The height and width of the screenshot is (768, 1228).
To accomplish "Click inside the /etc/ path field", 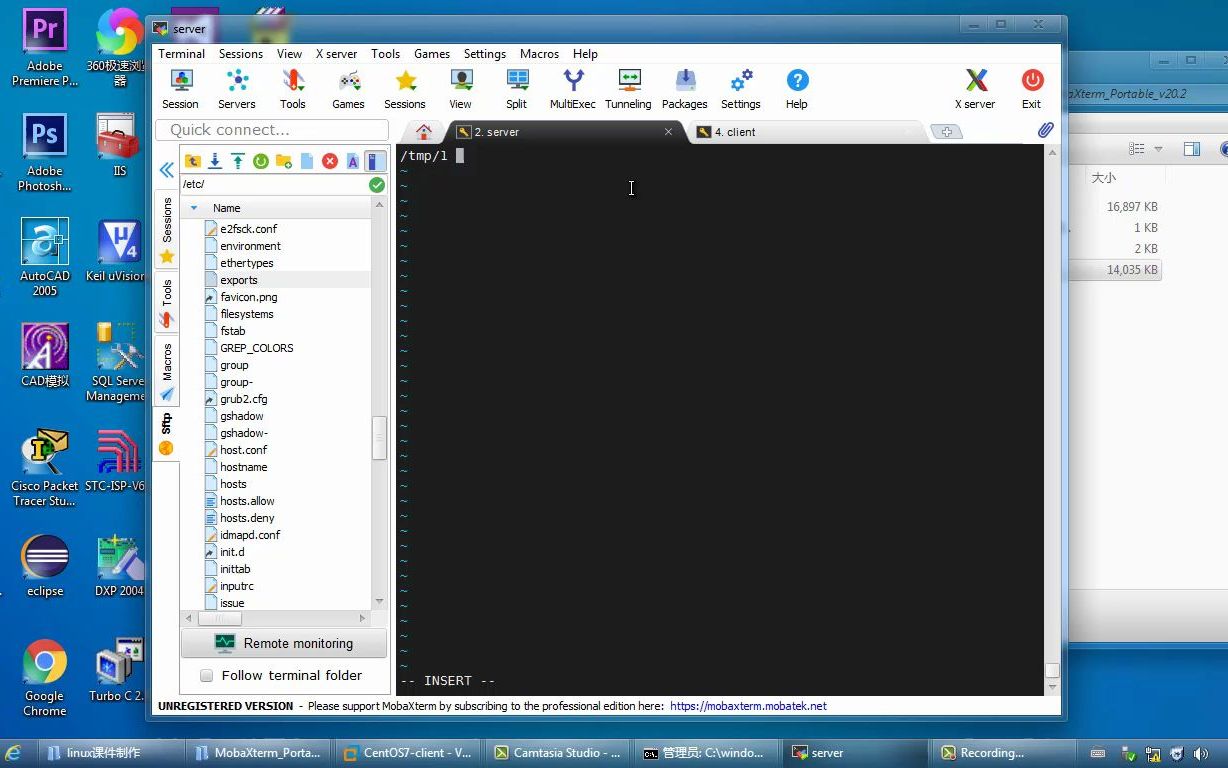I will 270,184.
